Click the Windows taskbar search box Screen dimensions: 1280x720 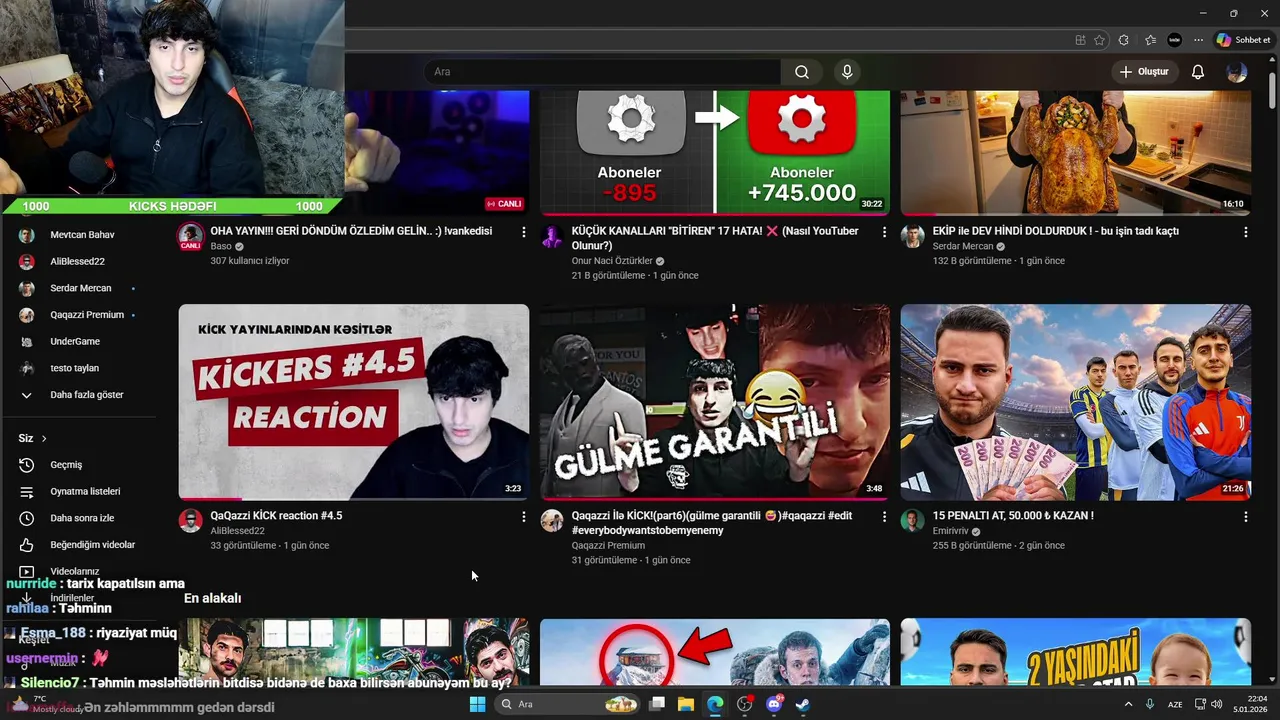pos(569,704)
